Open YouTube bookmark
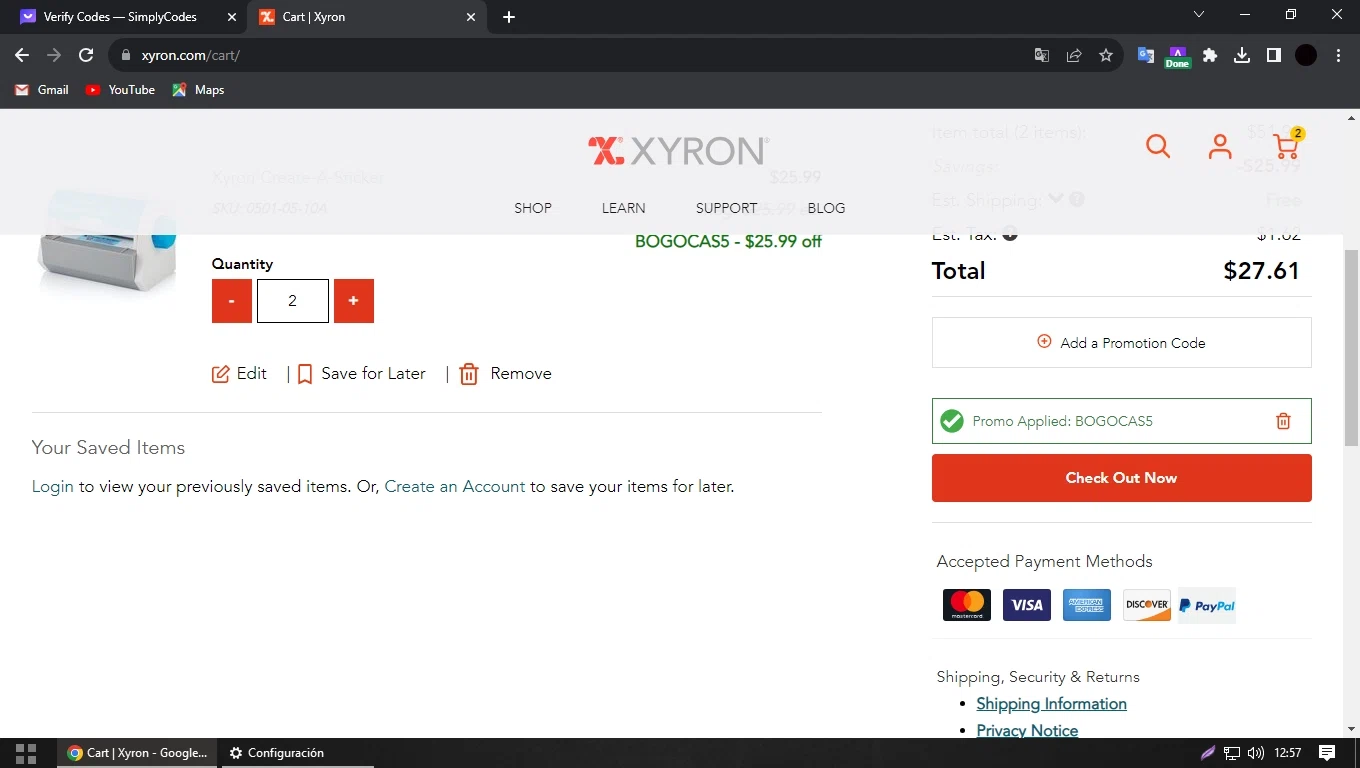This screenshot has width=1360, height=768. pyautogui.click(x=120, y=90)
